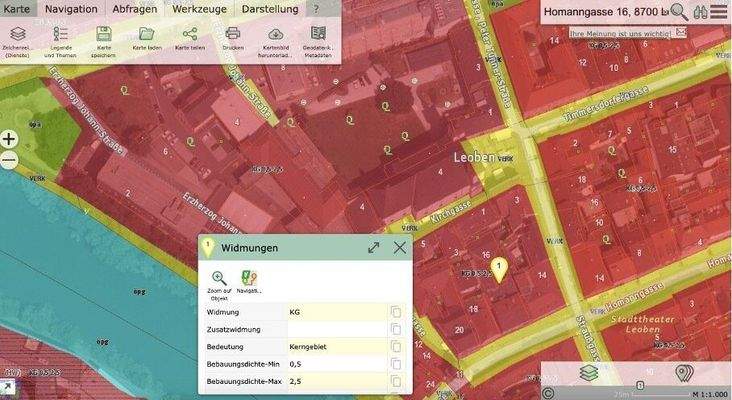
Task: Click the Ihre Meinung ist uns wichtig link
Action: click(x=620, y=33)
